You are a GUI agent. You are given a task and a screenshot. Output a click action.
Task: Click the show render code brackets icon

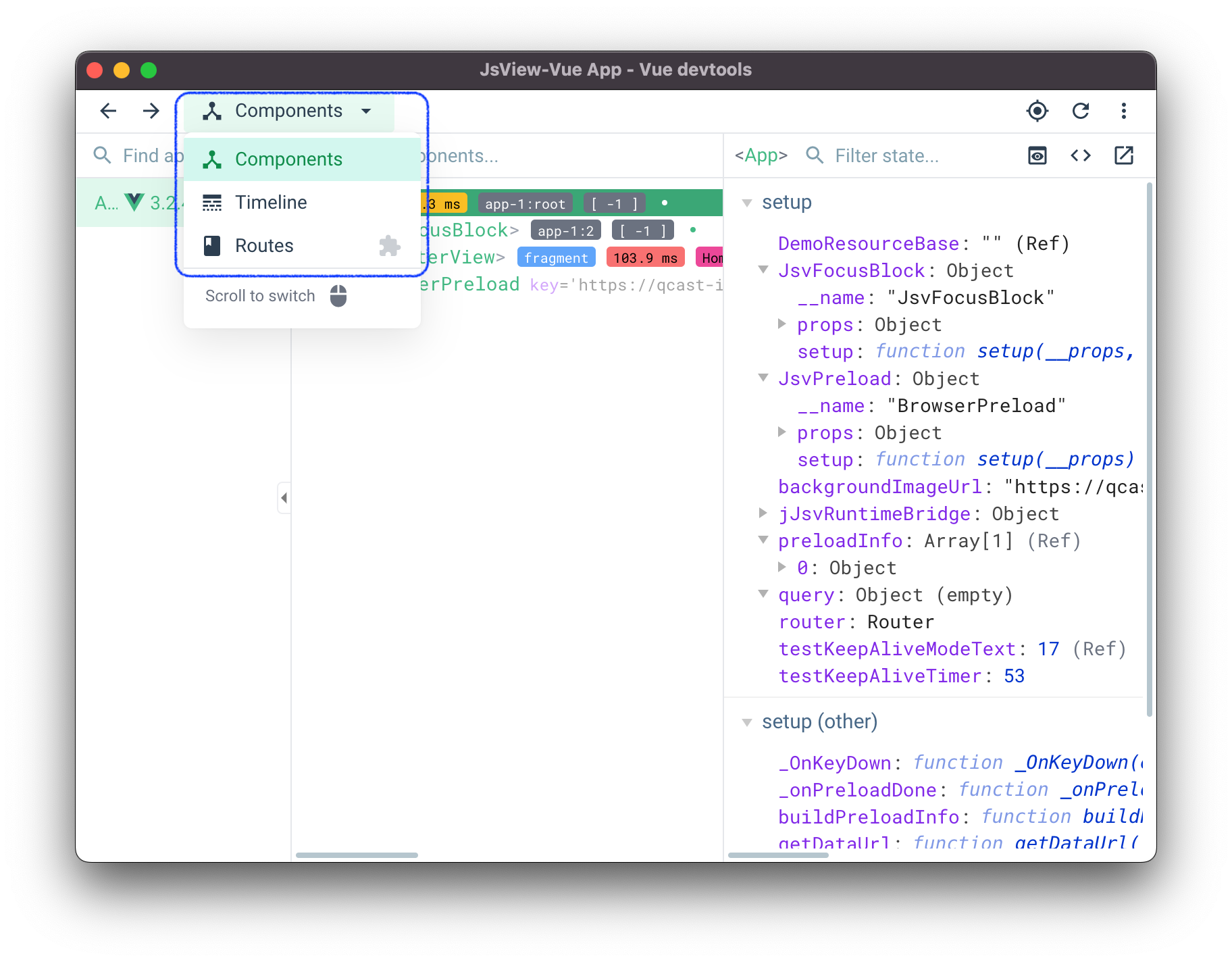(x=1081, y=156)
